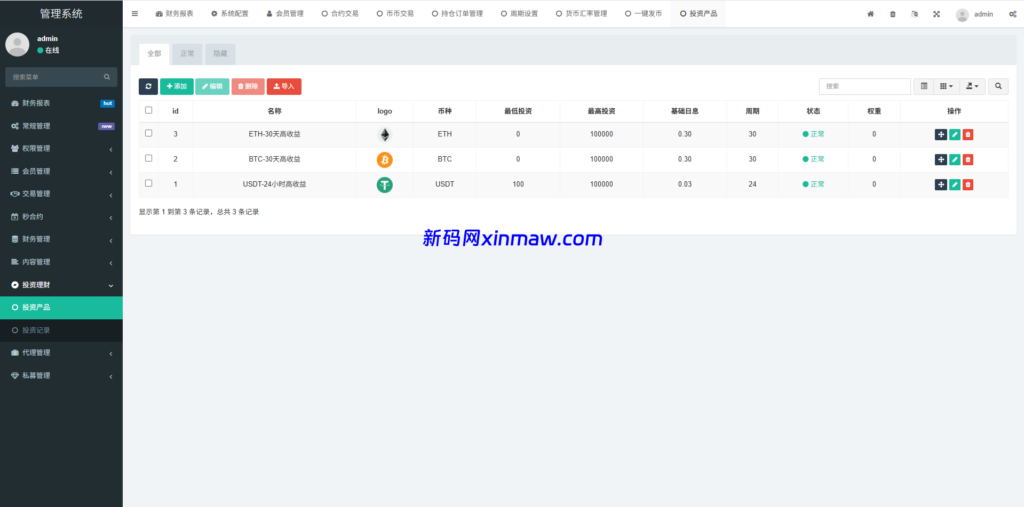Expand 代理管理 in the sidebar
Image resolution: width=1024 pixels, height=507 pixels.
click(x=61, y=353)
